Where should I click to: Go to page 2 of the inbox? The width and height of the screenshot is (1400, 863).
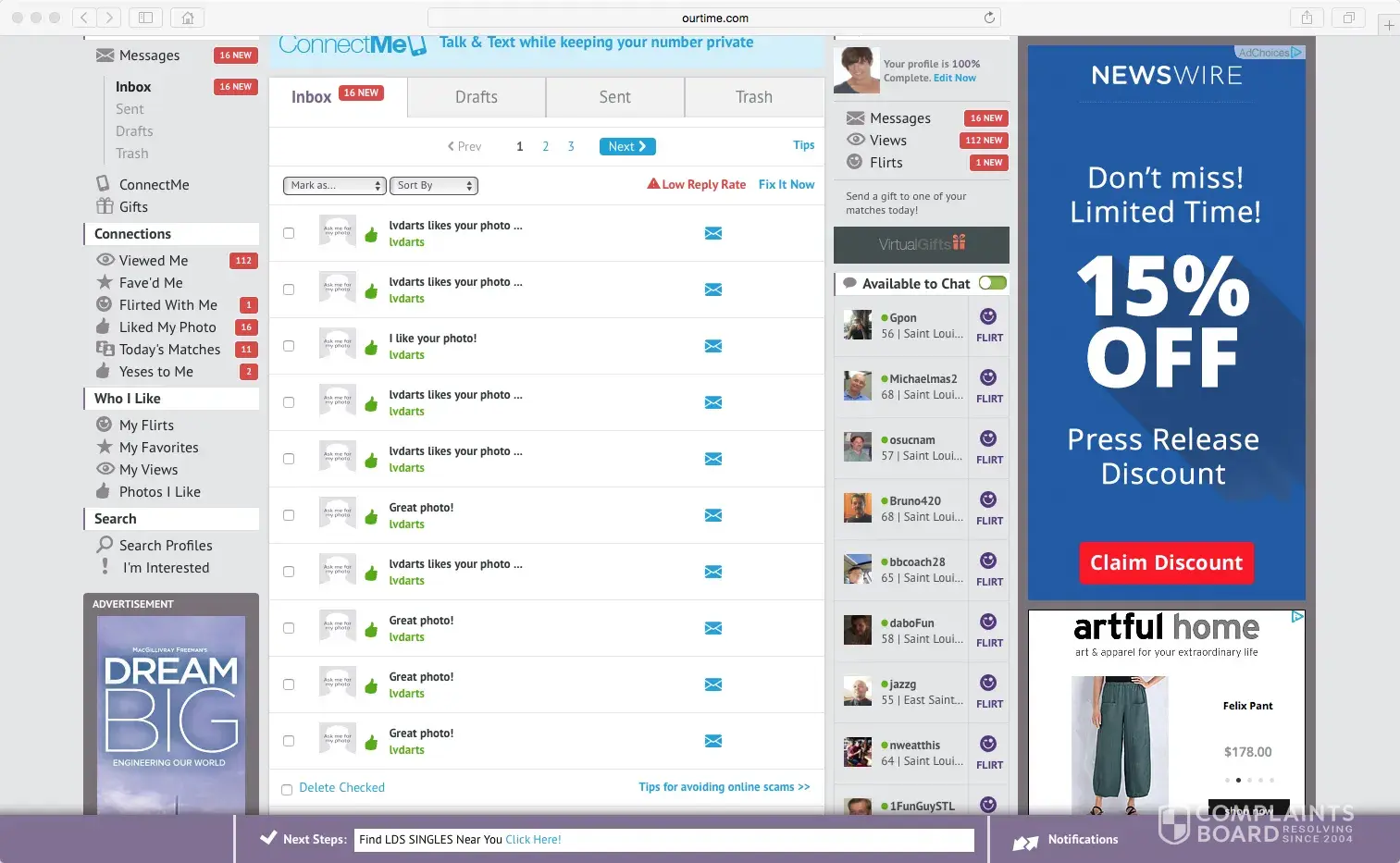(x=546, y=146)
